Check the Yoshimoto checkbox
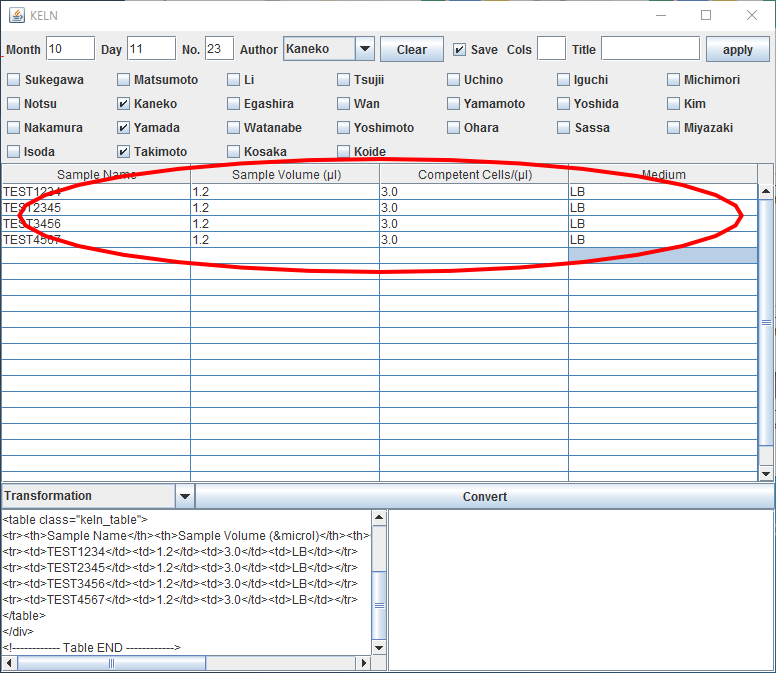Screen dimensions: 776x673 click(x=343, y=128)
